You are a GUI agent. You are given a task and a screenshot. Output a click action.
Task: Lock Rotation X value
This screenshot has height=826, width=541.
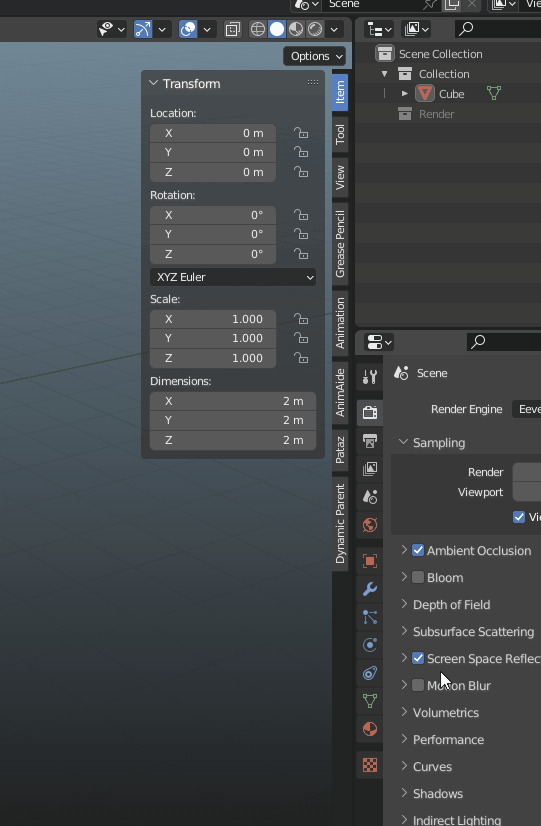point(300,215)
